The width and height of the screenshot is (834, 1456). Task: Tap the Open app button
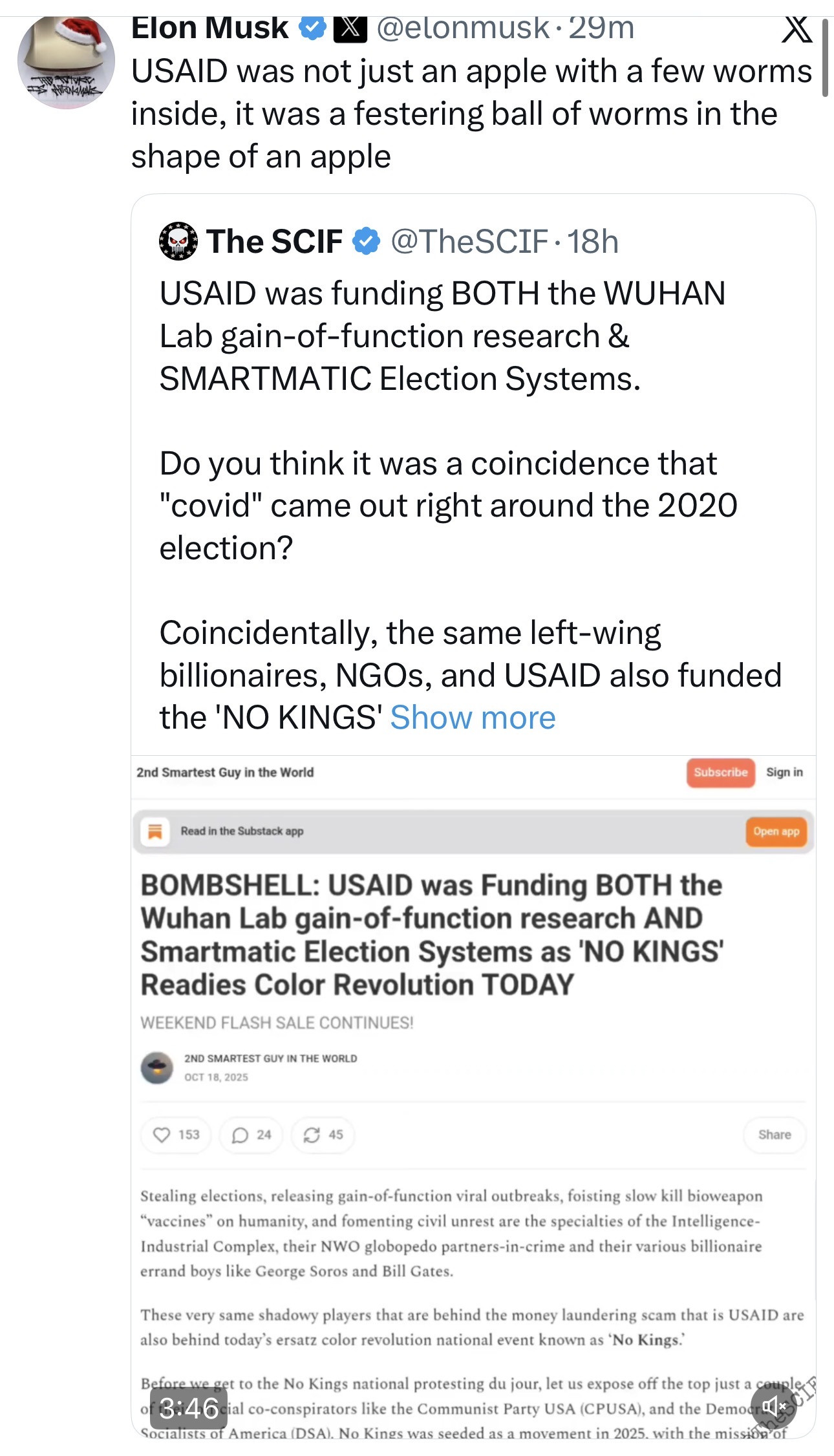tap(776, 831)
